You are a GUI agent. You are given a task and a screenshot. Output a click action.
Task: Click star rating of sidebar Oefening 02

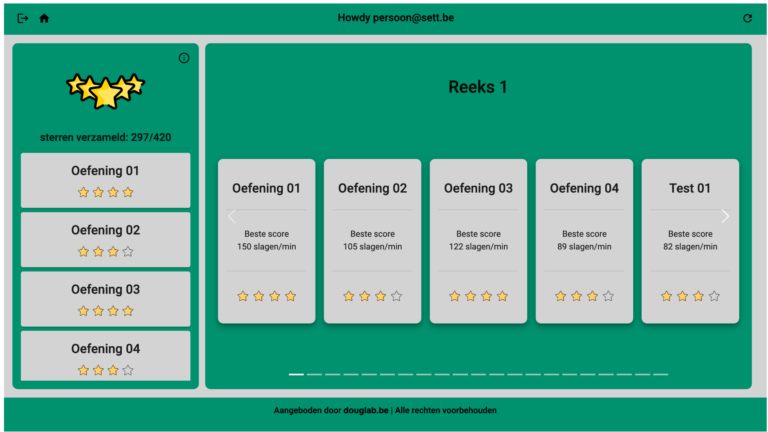105,252
